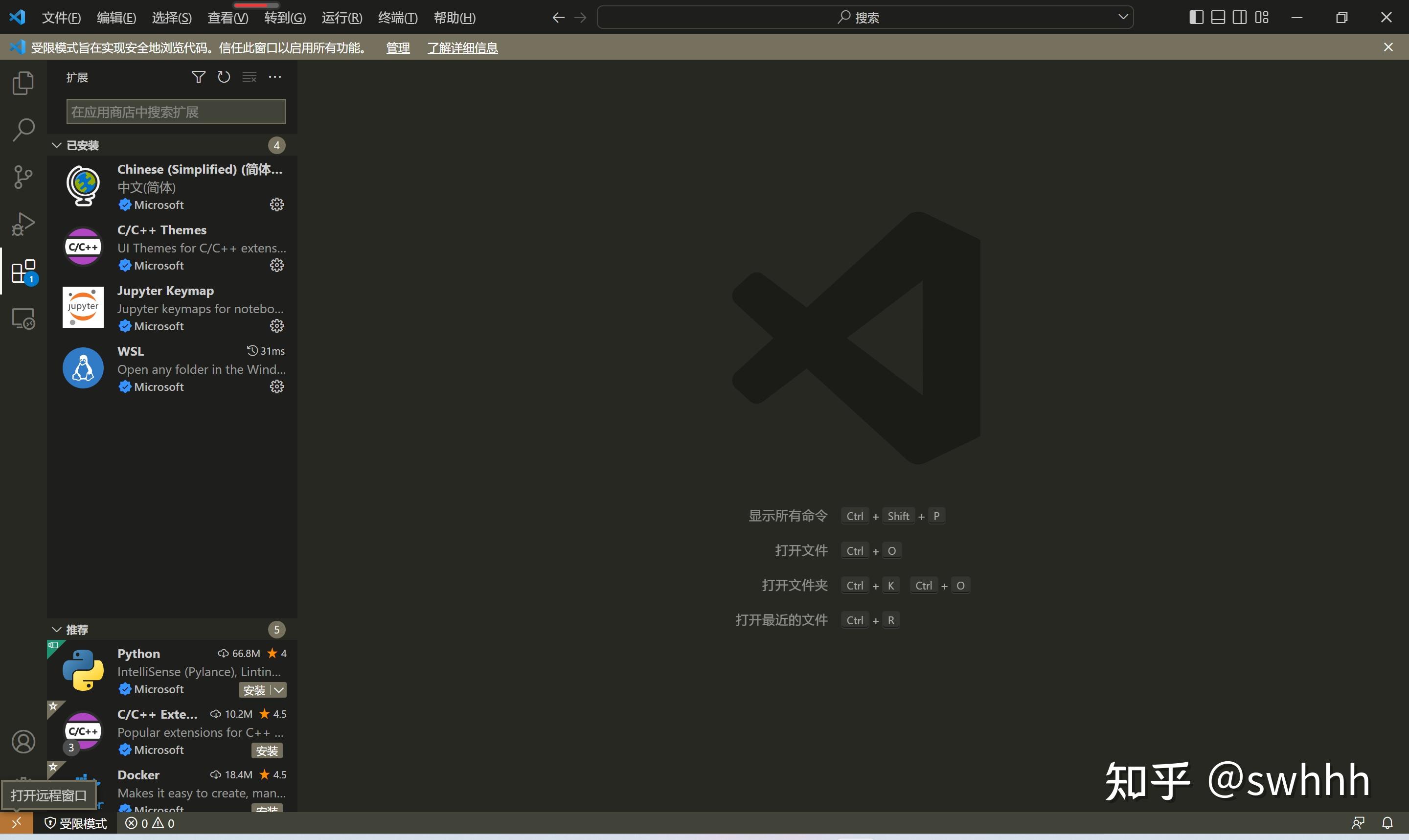1409x840 pixels.
Task: Toggle the bottom panel visibility
Action: click(x=1217, y=17)
